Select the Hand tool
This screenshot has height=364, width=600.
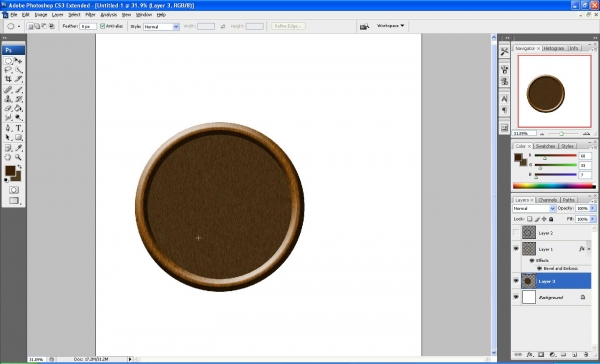point(8,157)
